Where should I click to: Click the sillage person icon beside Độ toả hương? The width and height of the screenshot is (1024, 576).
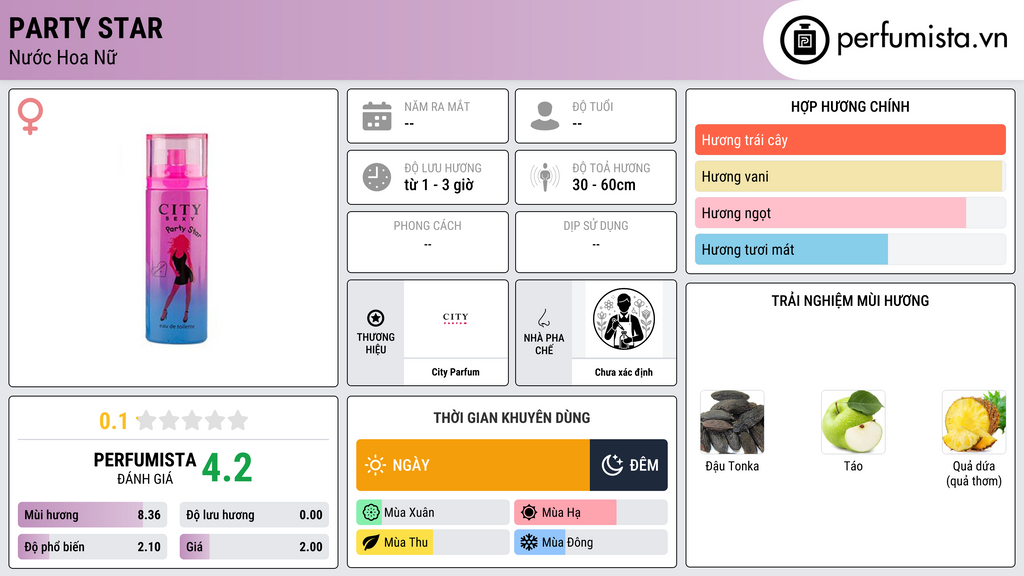545,177
